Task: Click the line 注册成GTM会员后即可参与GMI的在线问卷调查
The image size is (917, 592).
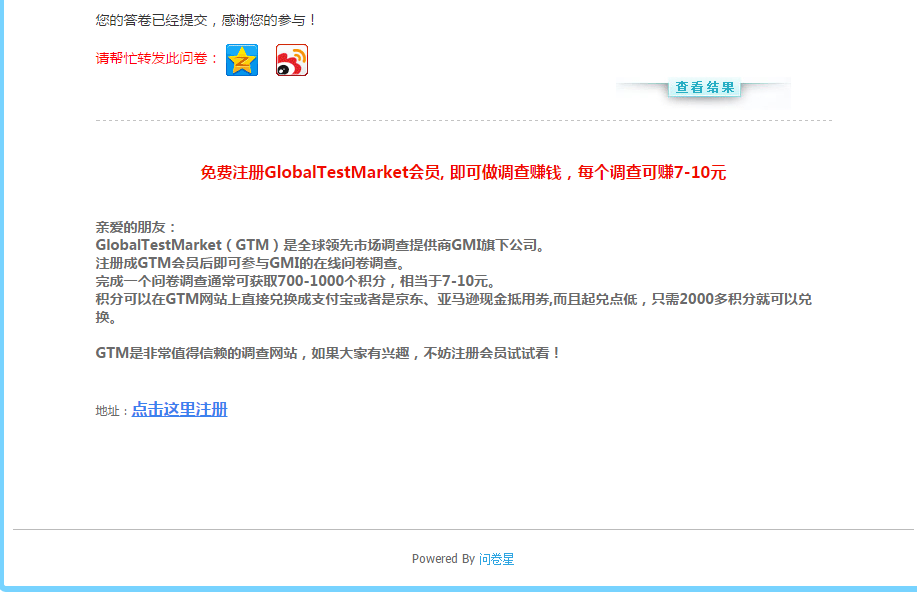Action: pos(250,263)
